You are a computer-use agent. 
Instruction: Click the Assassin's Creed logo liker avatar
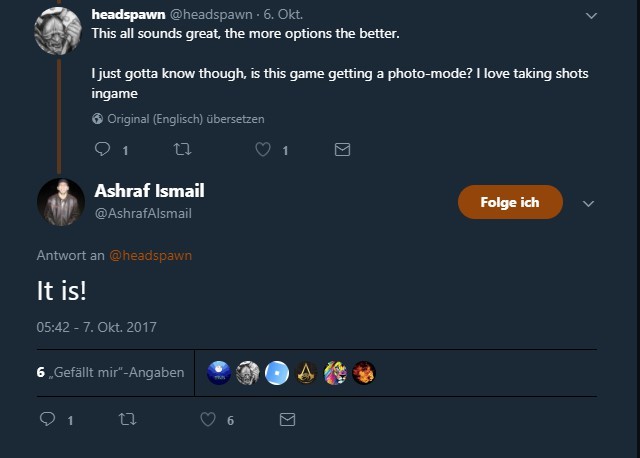click(306, 373)
